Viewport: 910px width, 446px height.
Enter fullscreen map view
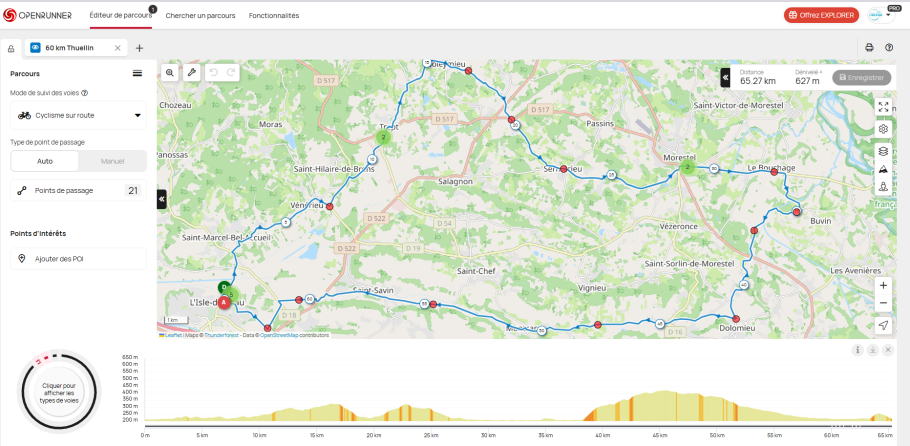pos(883,107)
